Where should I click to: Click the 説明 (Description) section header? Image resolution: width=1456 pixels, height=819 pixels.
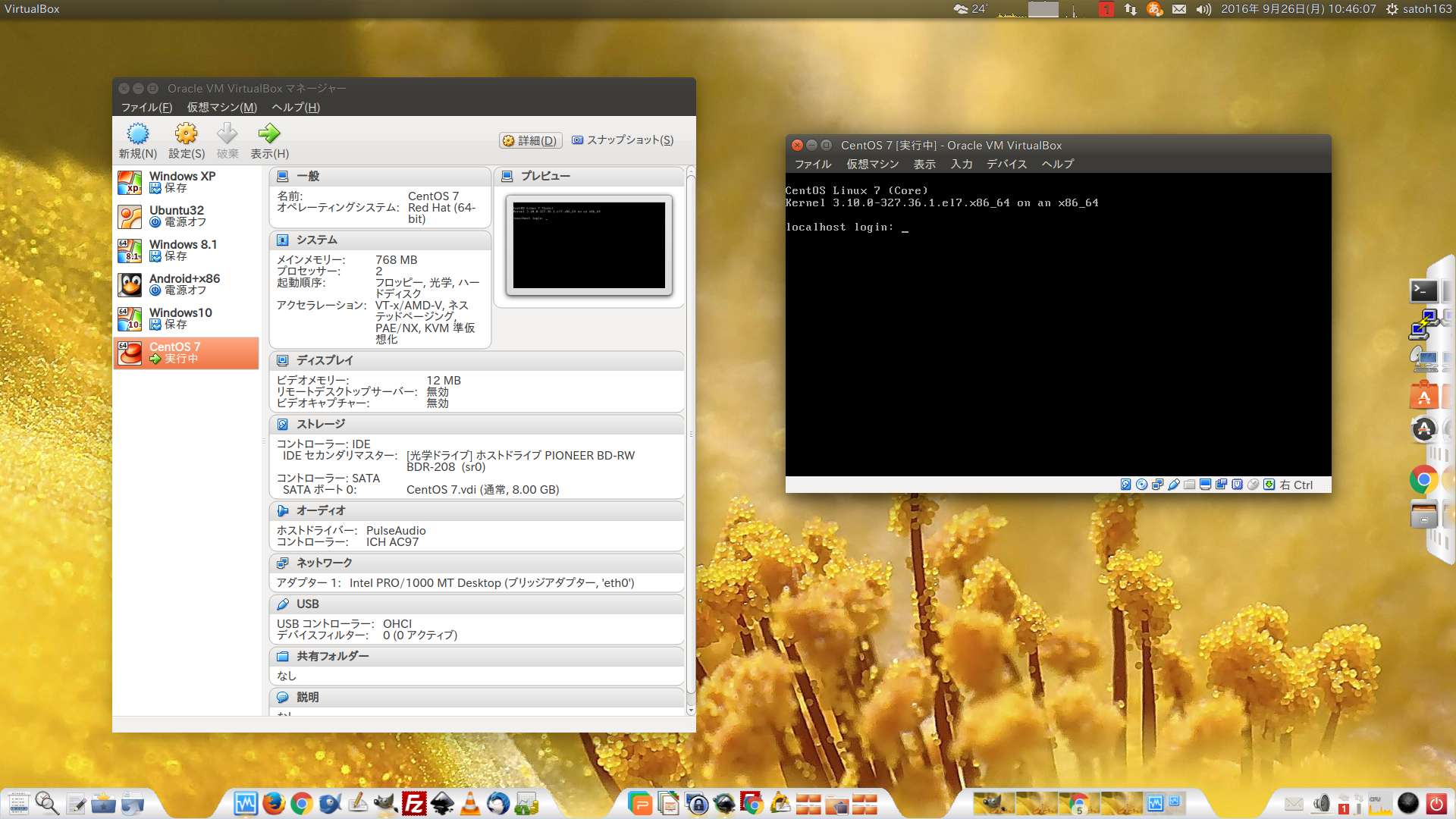click(476, 697)
